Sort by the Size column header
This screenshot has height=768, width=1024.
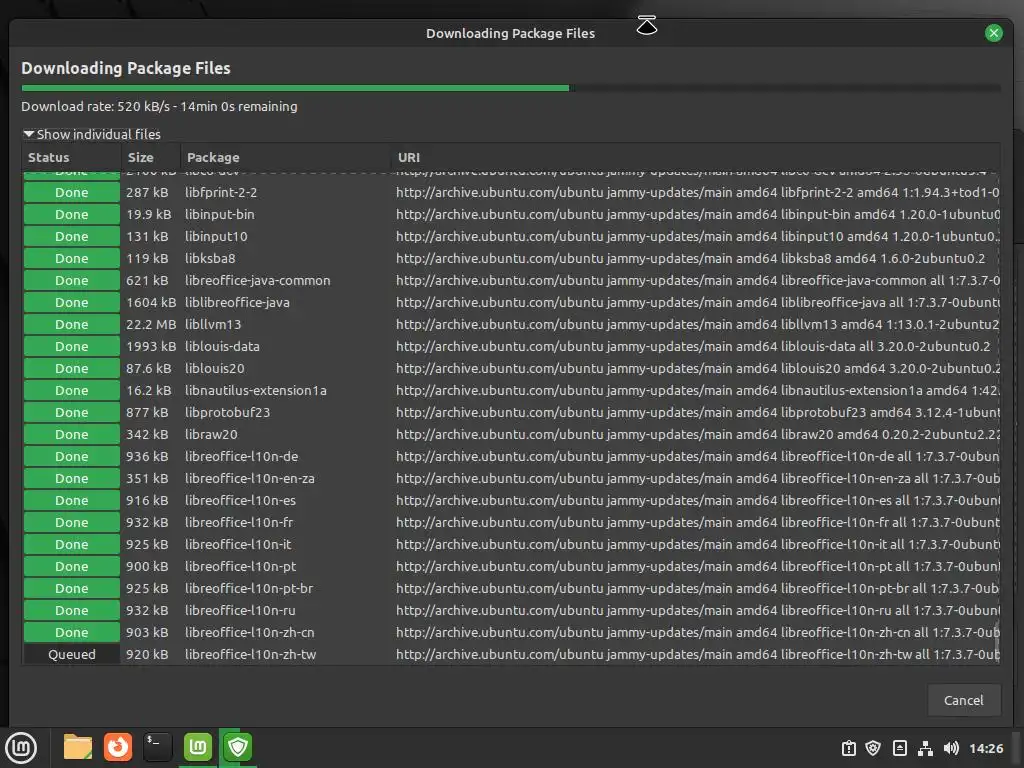click(151, 157)
